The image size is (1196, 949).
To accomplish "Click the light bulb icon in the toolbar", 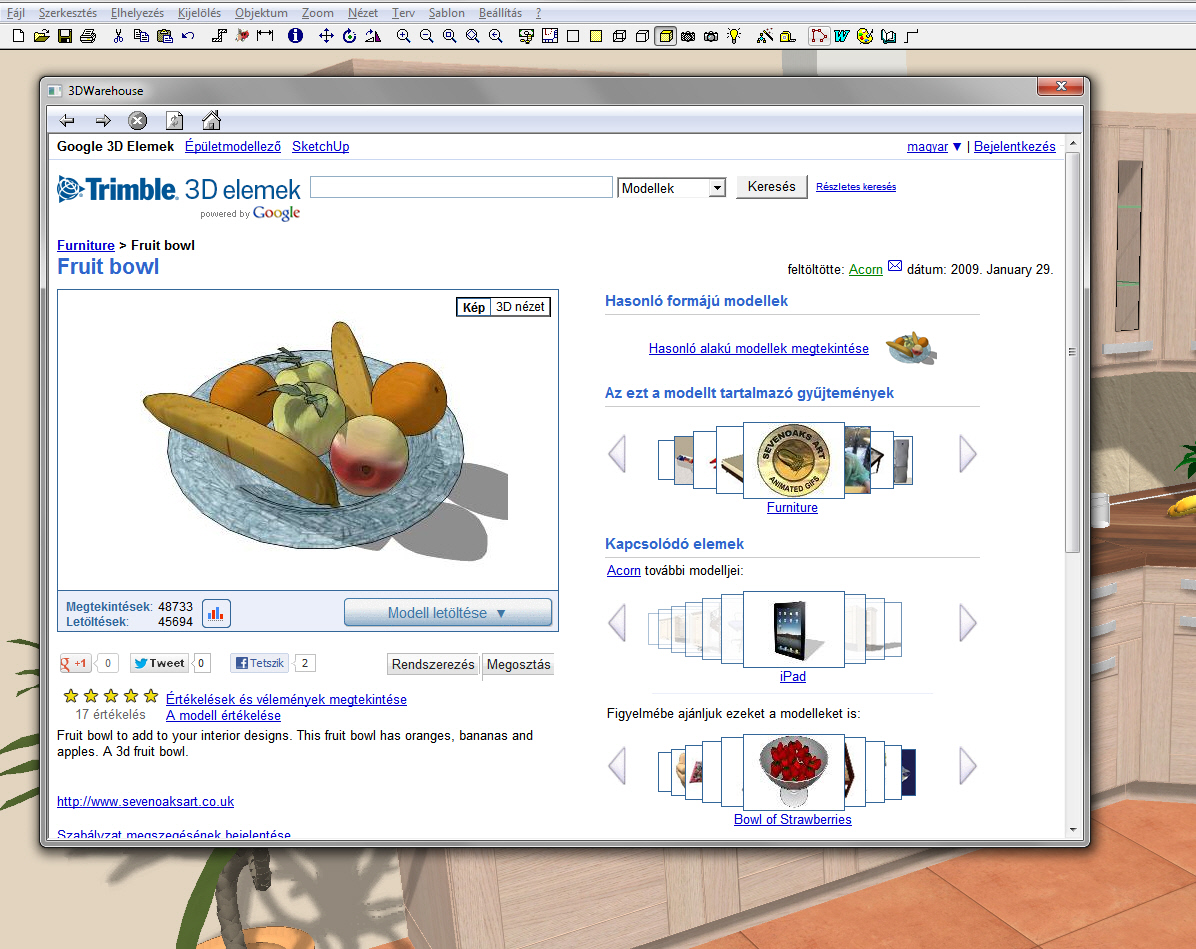I will (x=735, y=36).
